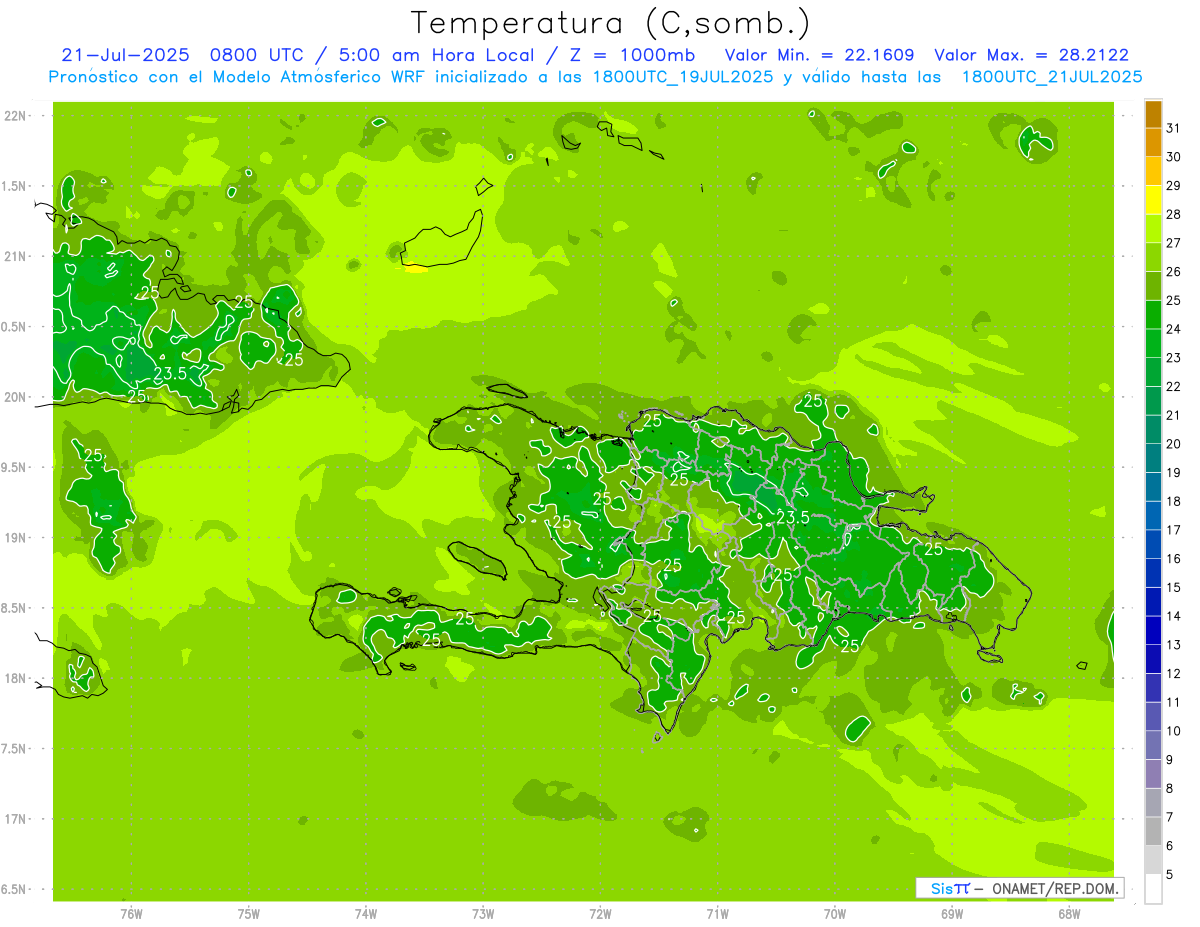Click the '22N' latitude axis label
Image resolution: width=1200 pixels, height=927 pixels.
[15, 116]
